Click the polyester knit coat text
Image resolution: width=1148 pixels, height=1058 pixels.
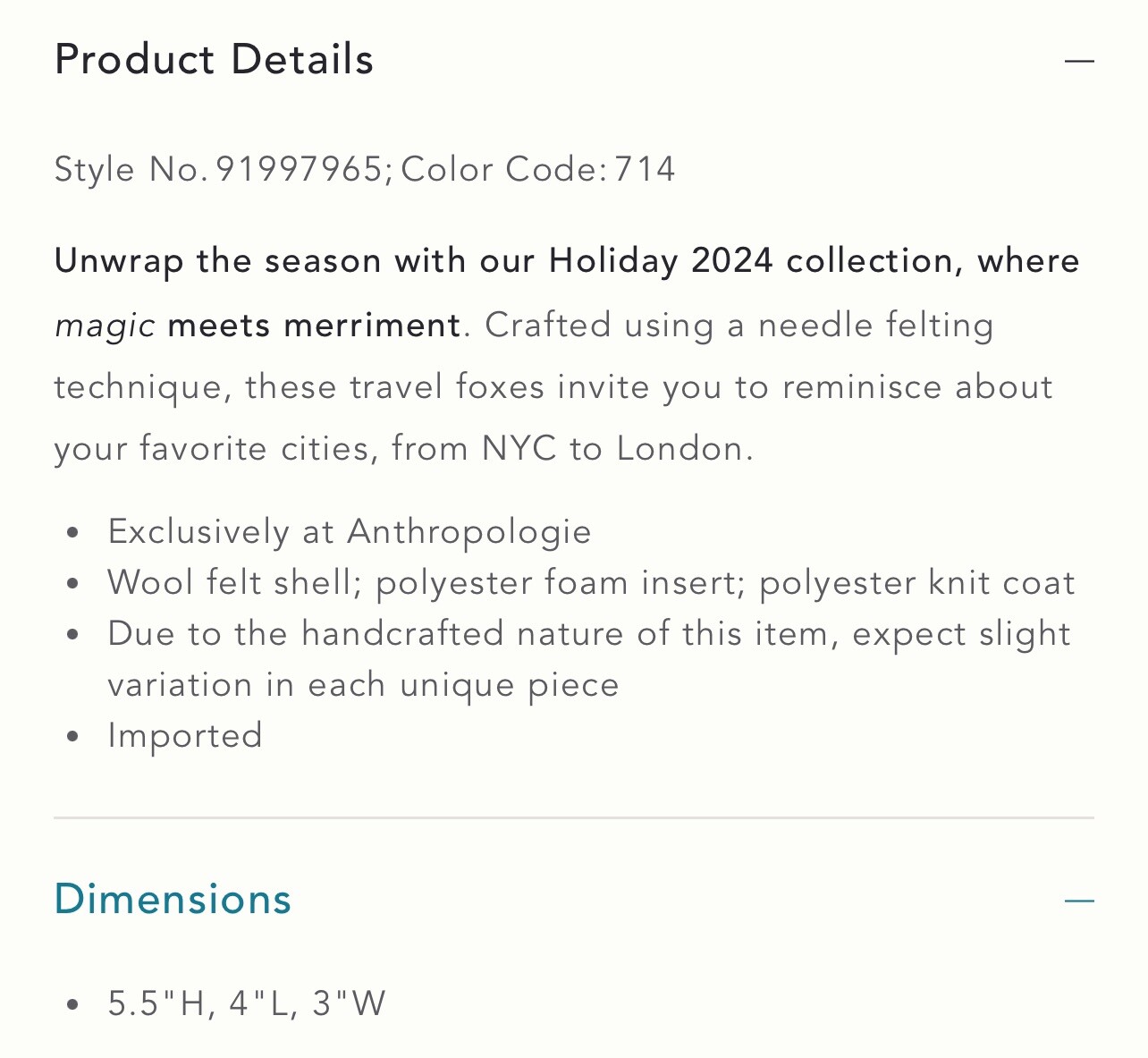[x=916, y=583]
